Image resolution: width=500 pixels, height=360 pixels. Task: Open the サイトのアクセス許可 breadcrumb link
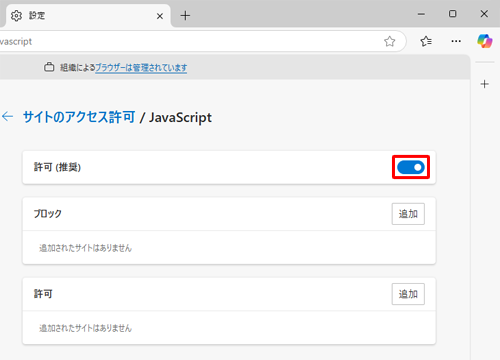click(x=79, y=117)
